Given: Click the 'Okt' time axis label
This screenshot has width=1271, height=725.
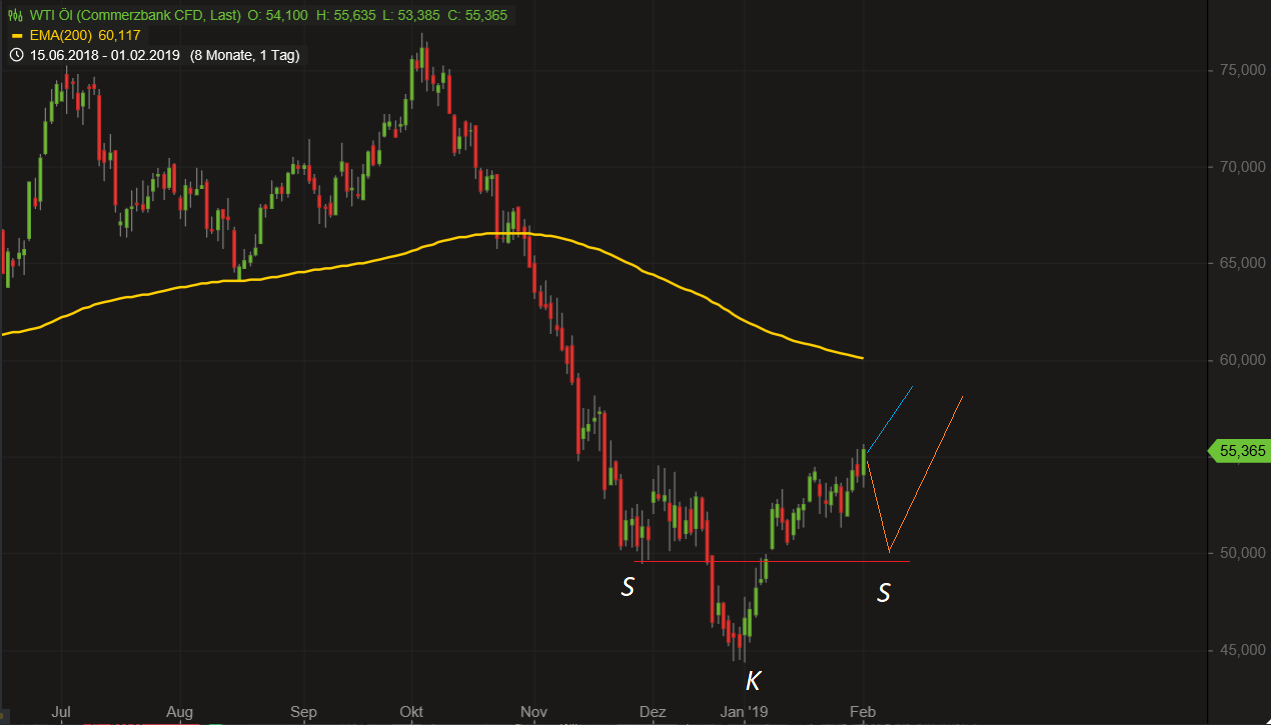Looking at the screenshot, I should pos(411,711).
